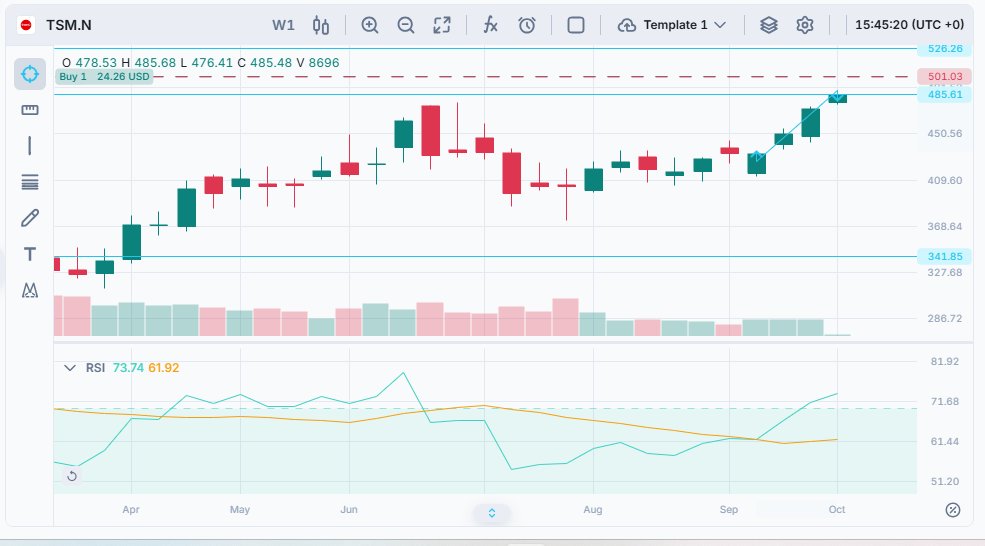This screenshot has width=985, height=546.
Task: Click the 526.26 price line tag
Action: pos(944,48)
